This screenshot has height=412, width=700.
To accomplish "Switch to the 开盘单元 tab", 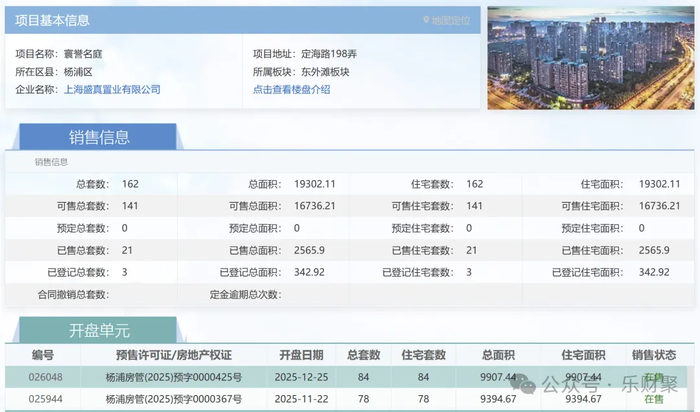I will pyautogui.click(x=99, y=330).
